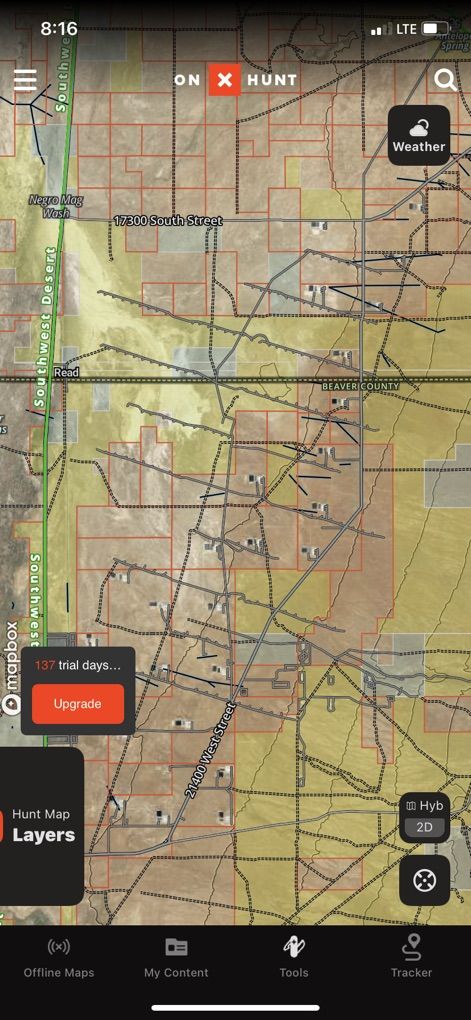This screenshot has width=471, height=1020.
Task: Toggle the 2D view mode
Action: pos(424,828)
